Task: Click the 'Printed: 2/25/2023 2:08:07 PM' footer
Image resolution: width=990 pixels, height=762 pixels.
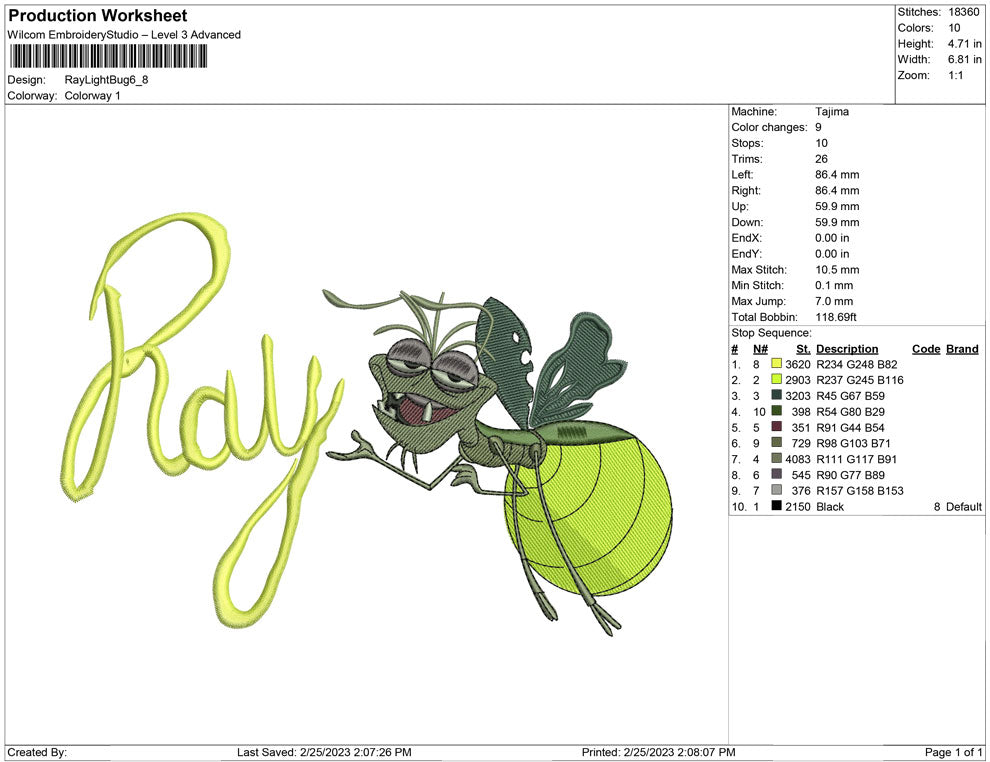Action: pyautogui.click(x=659, y=752)
